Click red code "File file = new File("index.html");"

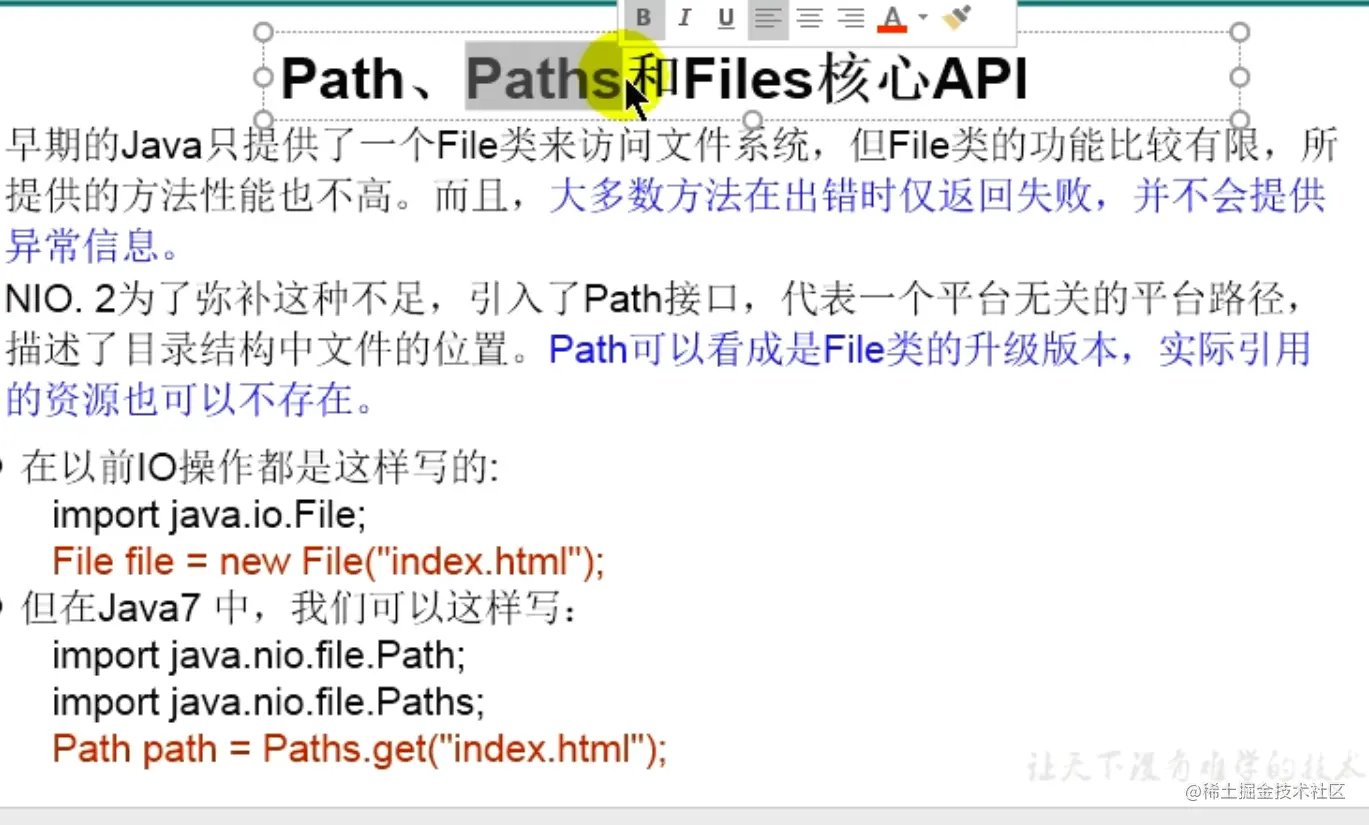click(x=329, y=562)
